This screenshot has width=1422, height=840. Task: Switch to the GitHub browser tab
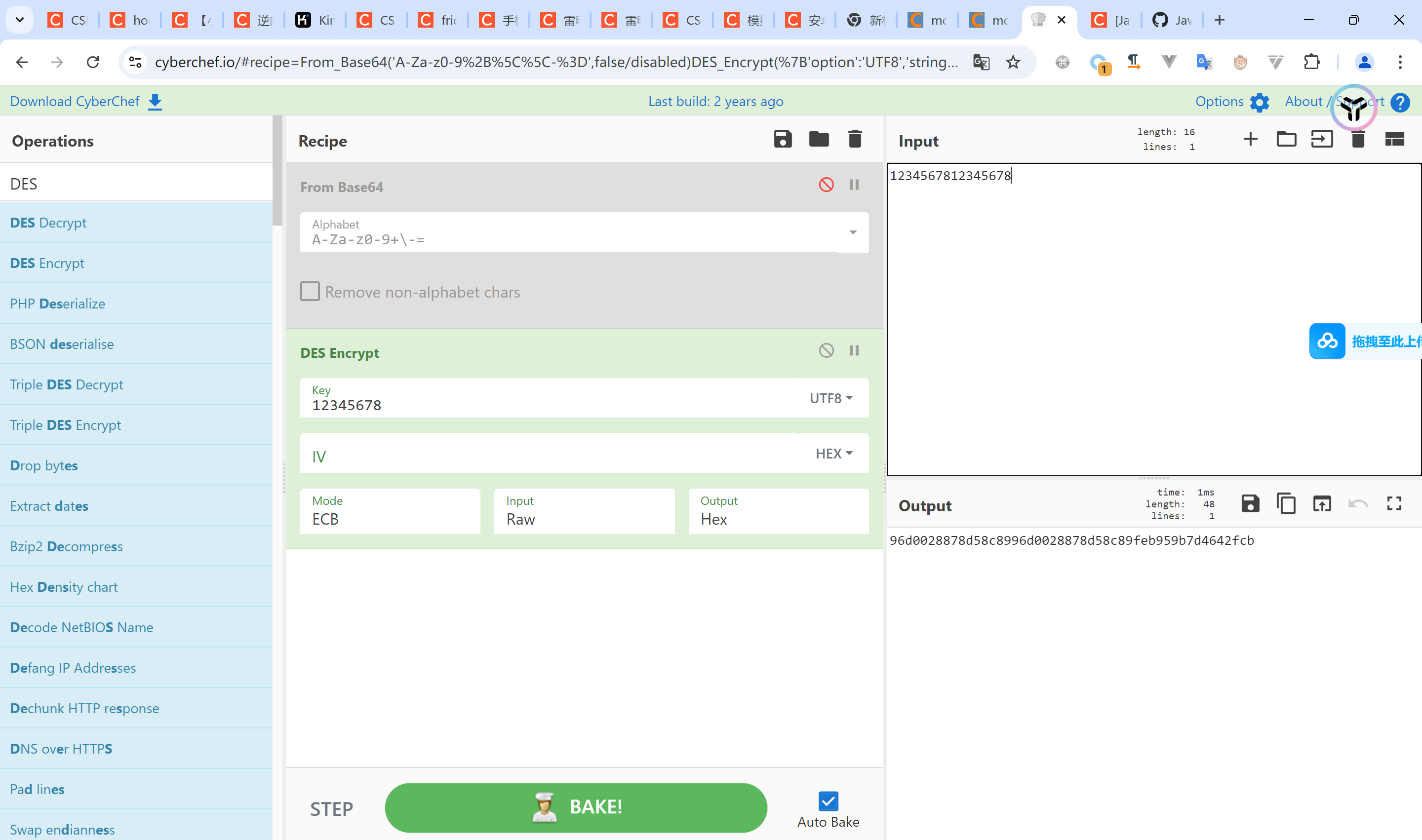coord(1172,20)
